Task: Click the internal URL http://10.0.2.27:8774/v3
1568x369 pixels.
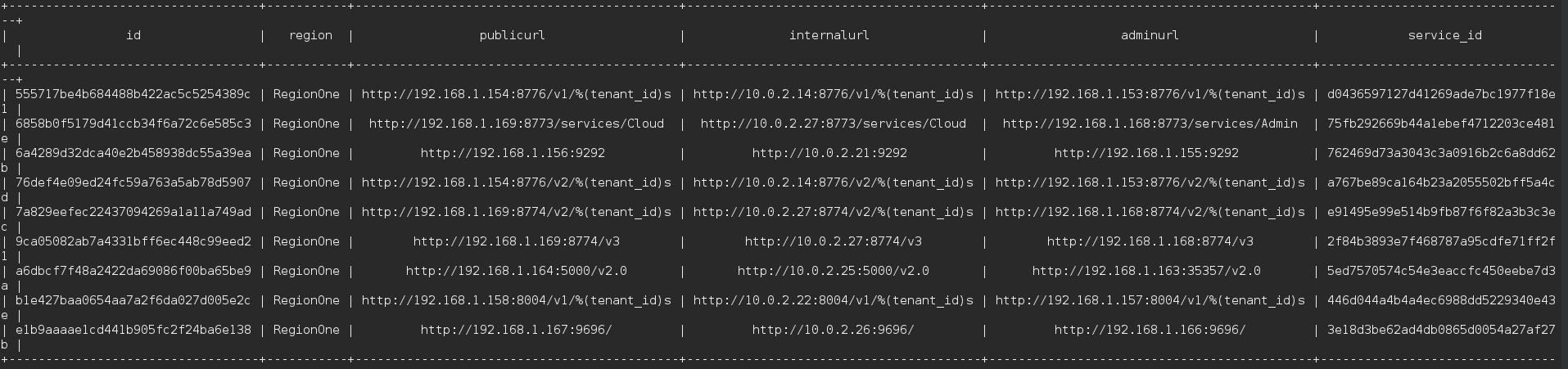Action: pyautogui.click(x=833, y=241)
